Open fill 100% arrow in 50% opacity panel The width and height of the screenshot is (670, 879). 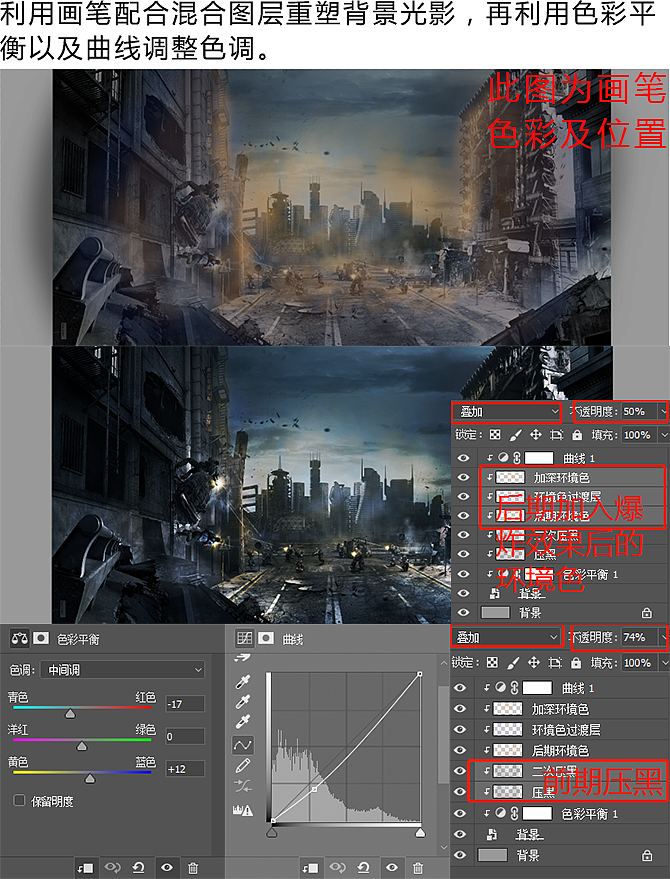click(x=664, y=435)
